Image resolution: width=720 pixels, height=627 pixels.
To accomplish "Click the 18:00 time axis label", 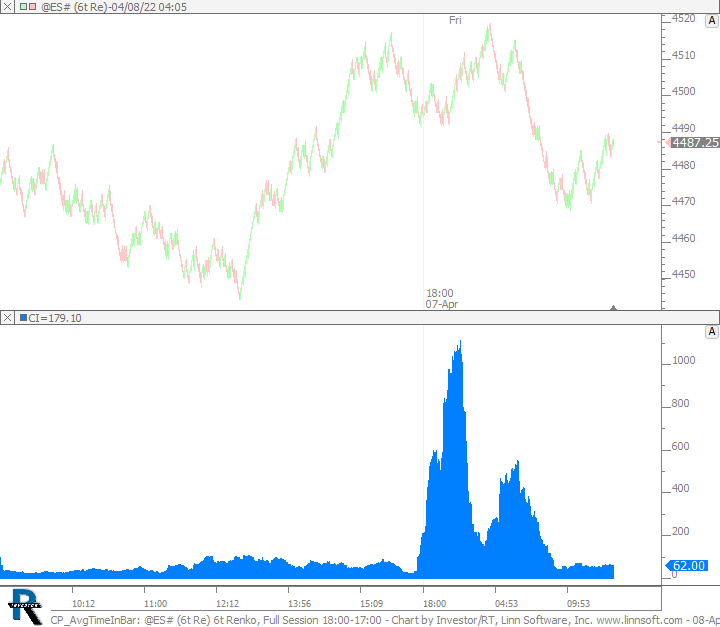I will click(x=434, y=603).
